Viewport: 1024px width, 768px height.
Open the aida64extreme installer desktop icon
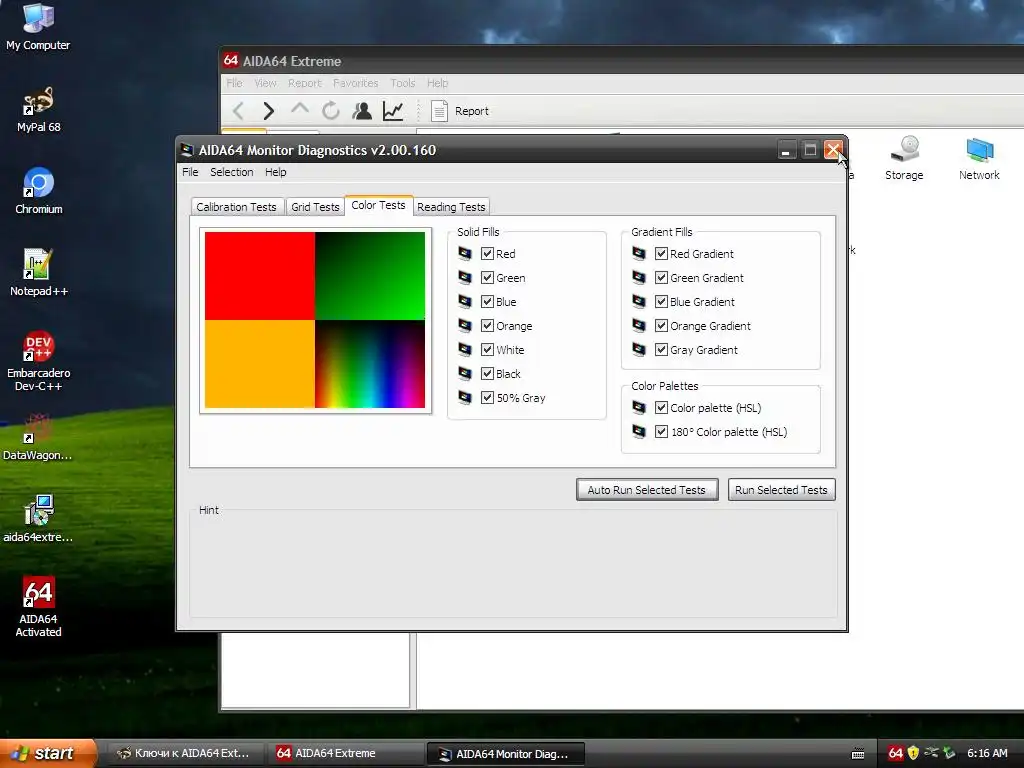39,519
